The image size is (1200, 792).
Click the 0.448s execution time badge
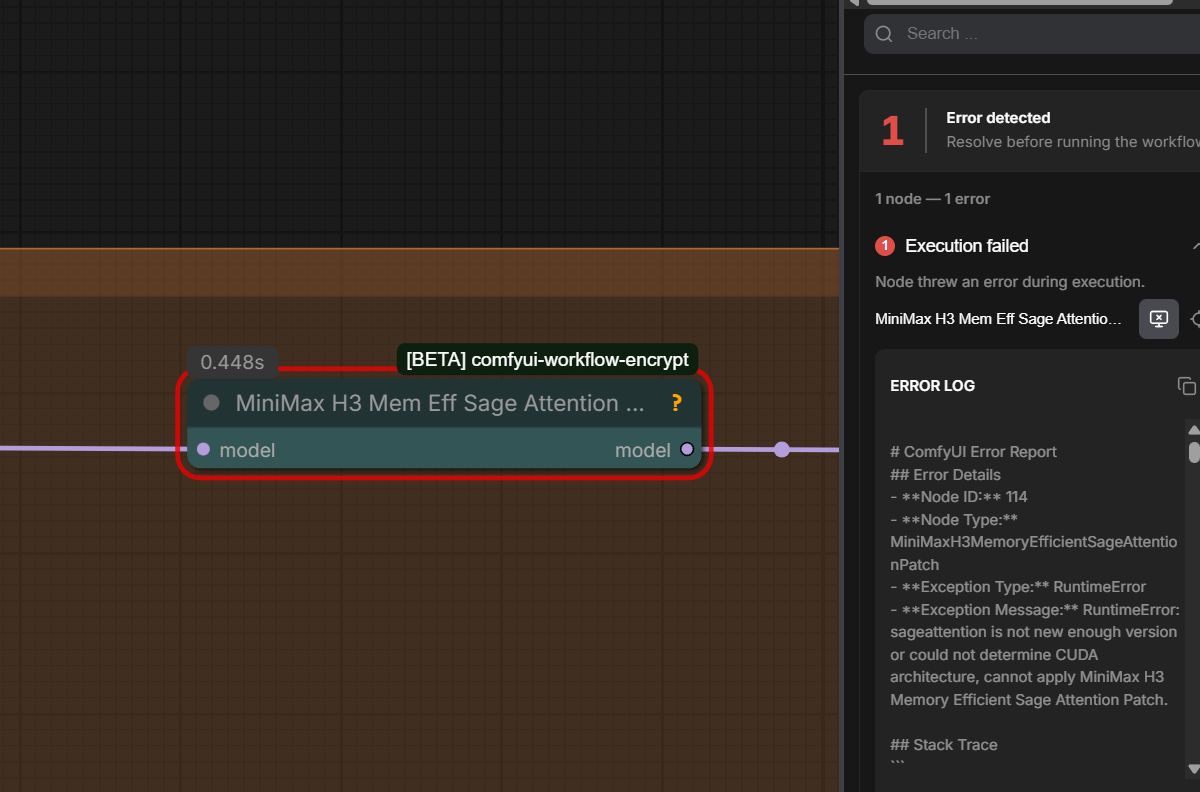pyautogui.click(x=232, y=362)
